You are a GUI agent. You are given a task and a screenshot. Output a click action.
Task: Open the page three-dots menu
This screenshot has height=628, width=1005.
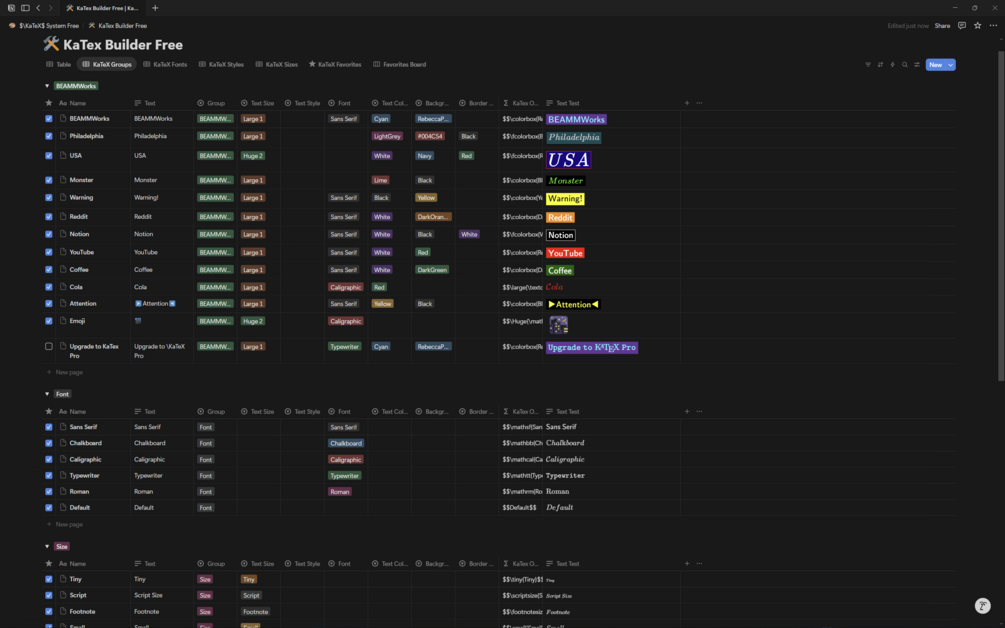993,26
